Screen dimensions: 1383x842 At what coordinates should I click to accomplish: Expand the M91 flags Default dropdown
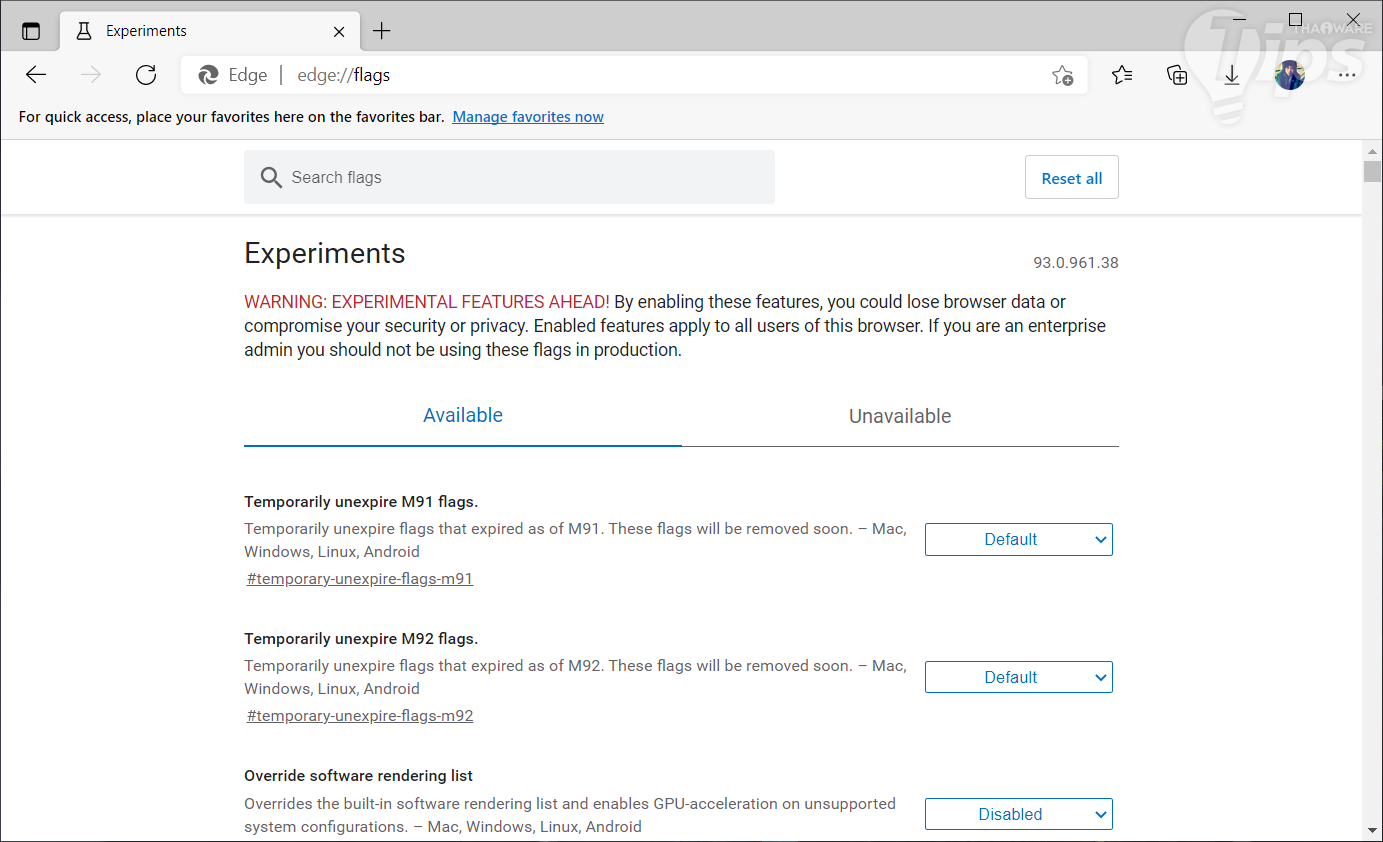click(x=1018, y=540)
